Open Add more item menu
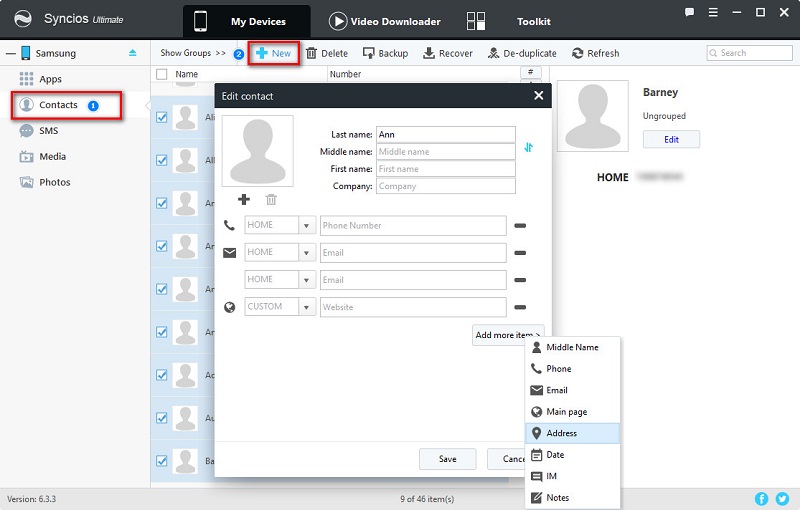Viewport: 800px width, 510px height. pyautogui.click(x=508, y=335)
